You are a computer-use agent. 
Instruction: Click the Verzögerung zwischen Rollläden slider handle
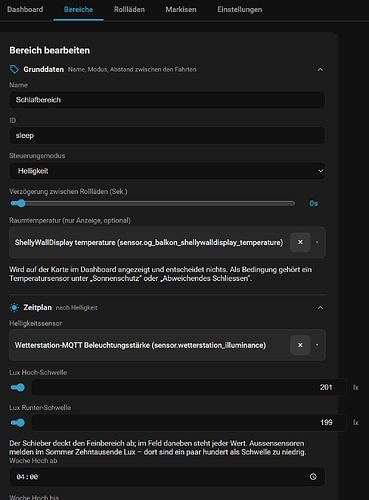click(x=21, y=203)
